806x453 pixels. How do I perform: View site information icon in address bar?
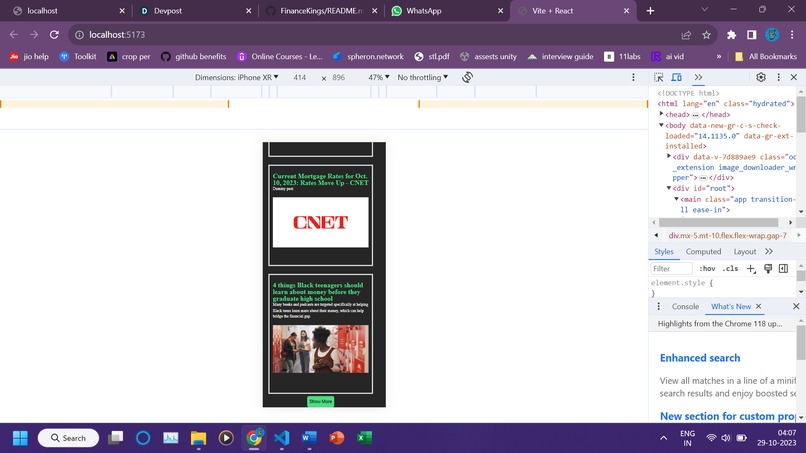pyautogui.click(x=79, y=34)
